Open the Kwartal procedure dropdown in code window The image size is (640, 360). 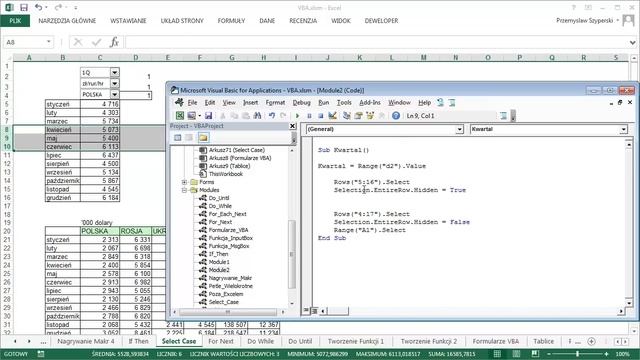click(x=623, y=129)
